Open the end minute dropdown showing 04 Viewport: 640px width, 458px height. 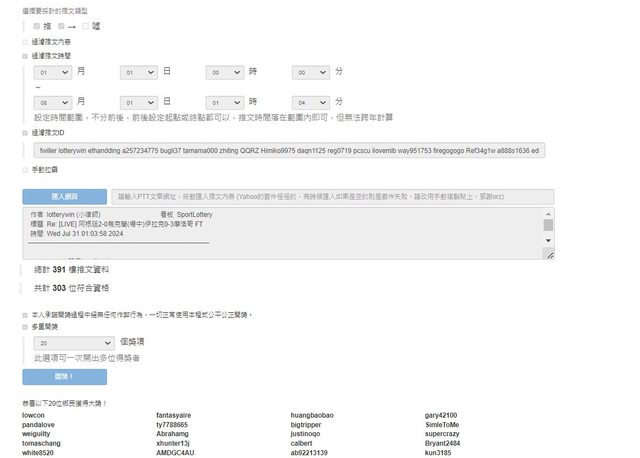pos(310,102)
